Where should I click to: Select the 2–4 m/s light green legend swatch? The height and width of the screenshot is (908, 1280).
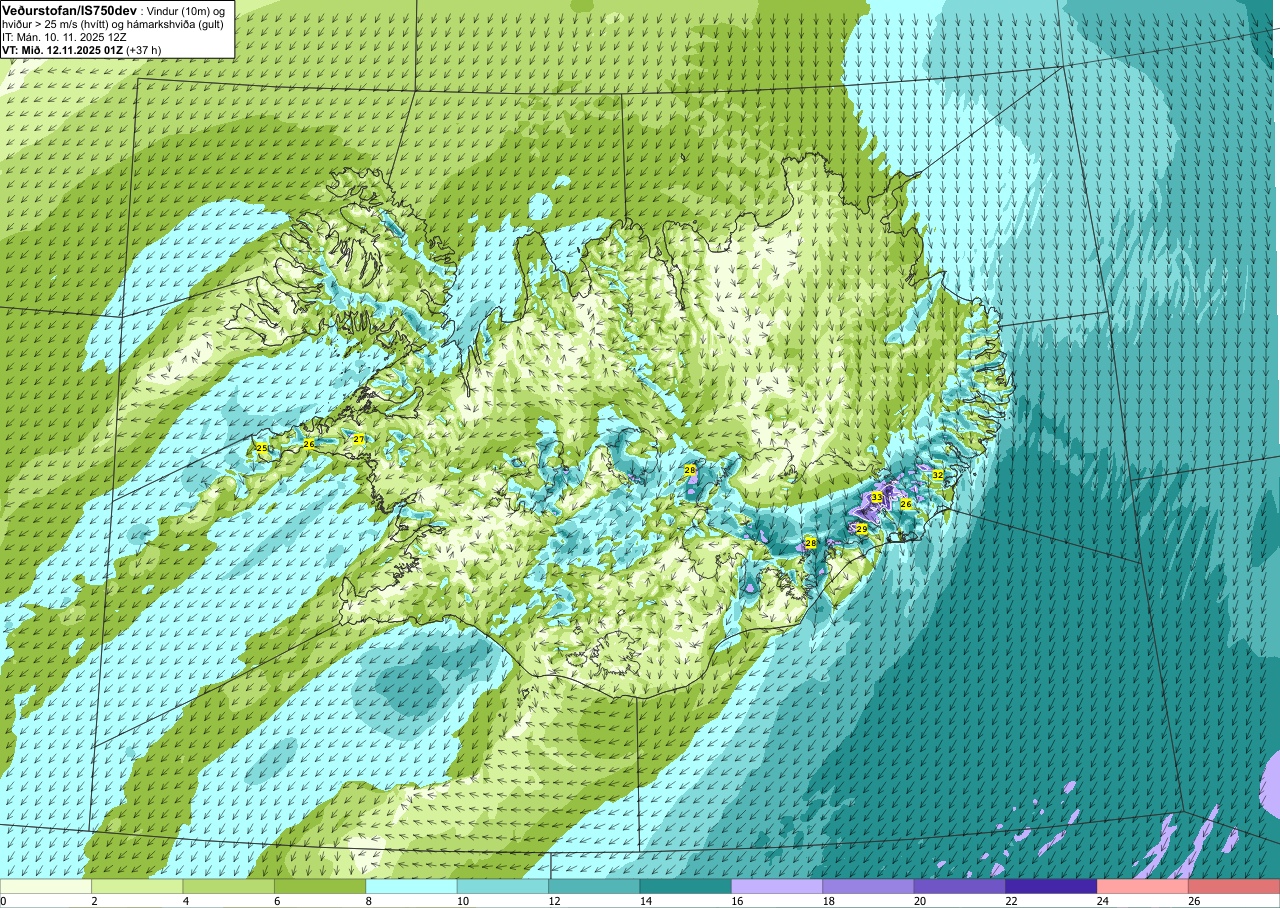(x=137, y=886)
